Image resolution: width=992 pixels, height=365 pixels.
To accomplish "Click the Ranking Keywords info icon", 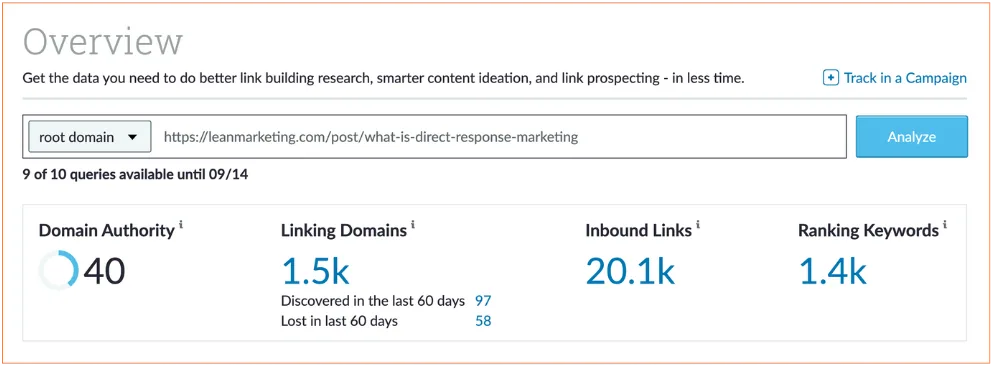I will 945,224.
